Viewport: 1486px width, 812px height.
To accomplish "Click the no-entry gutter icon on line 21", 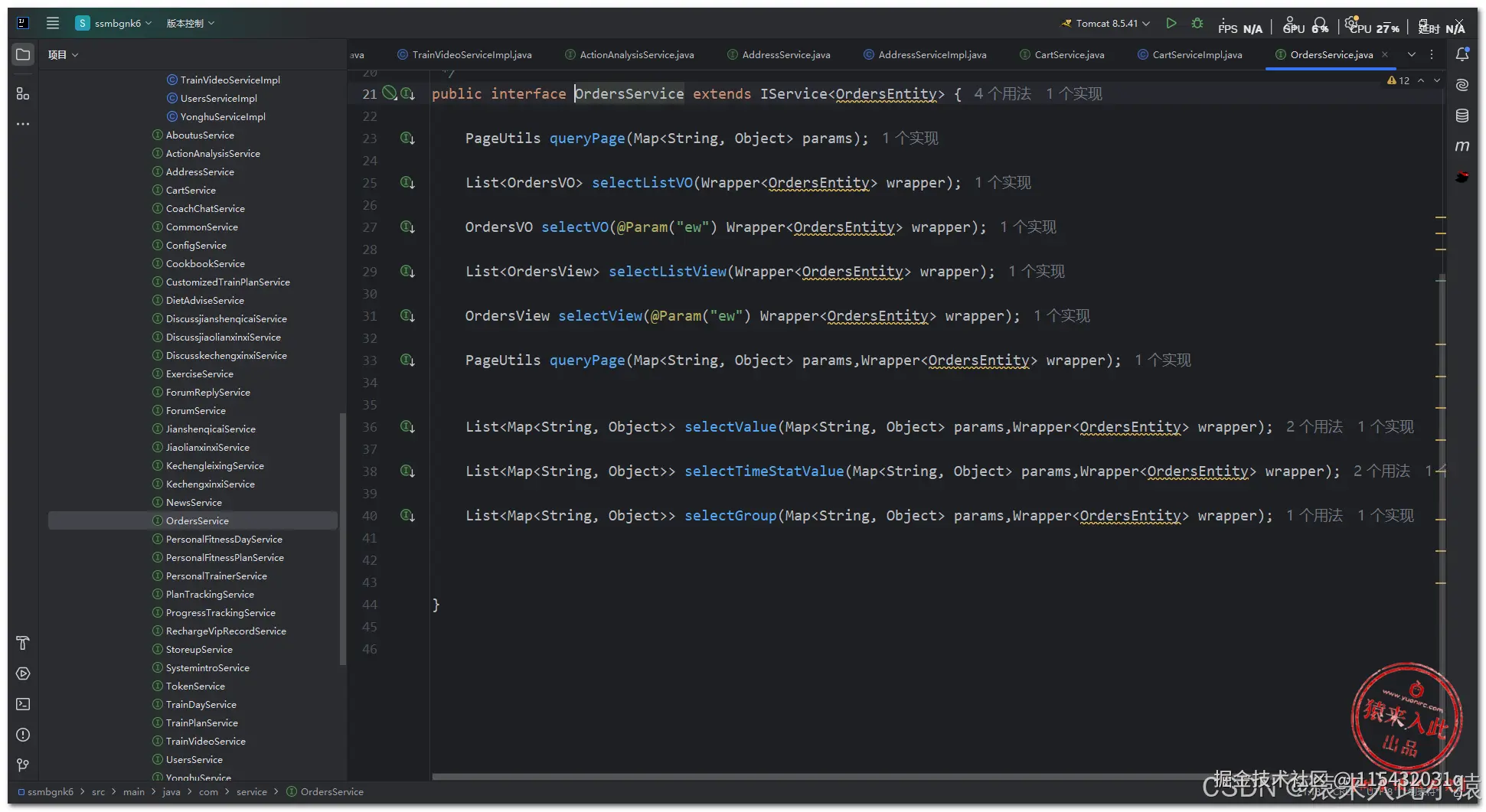I will 390,93.
